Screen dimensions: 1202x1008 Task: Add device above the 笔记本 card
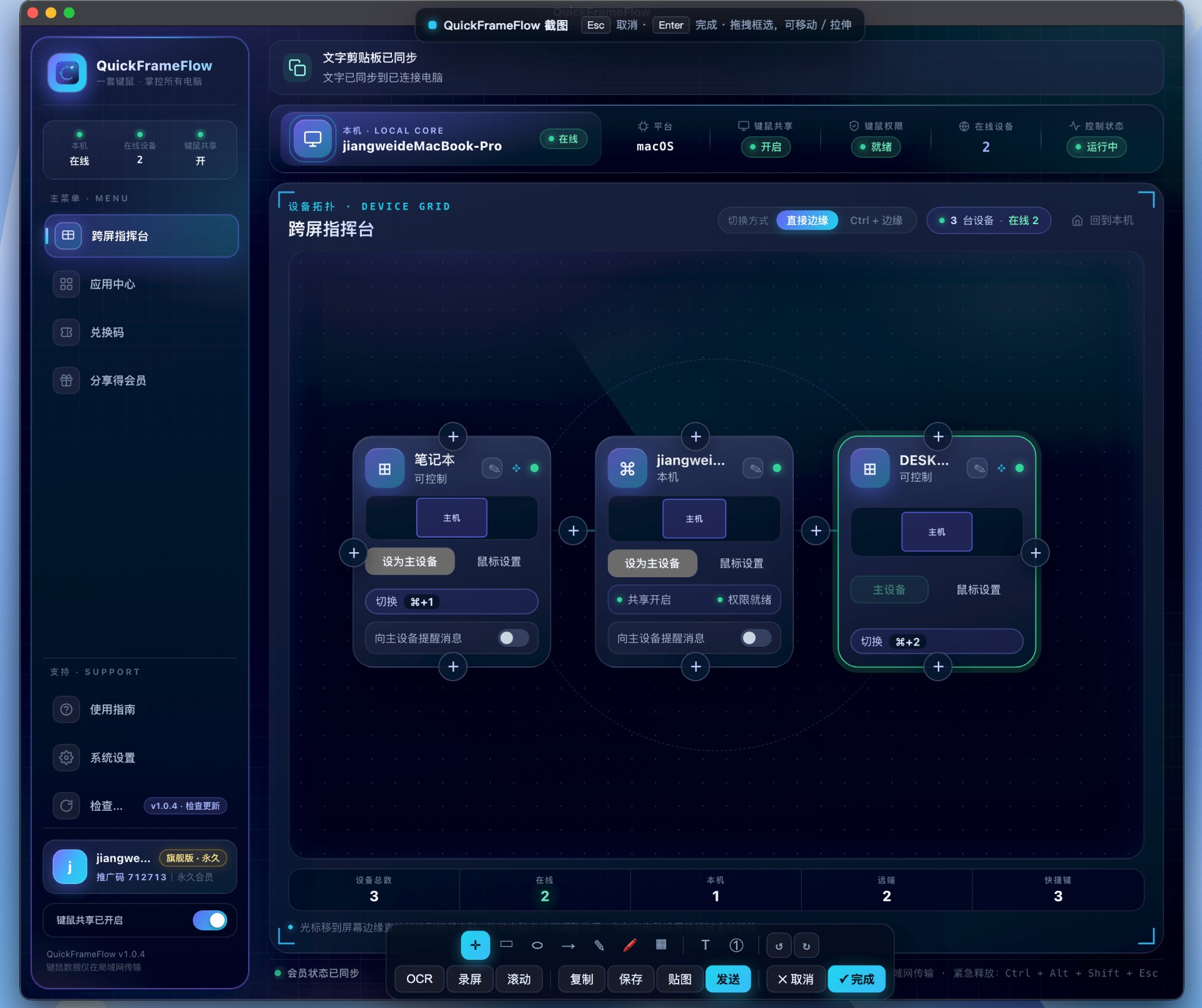coord(453,436)
